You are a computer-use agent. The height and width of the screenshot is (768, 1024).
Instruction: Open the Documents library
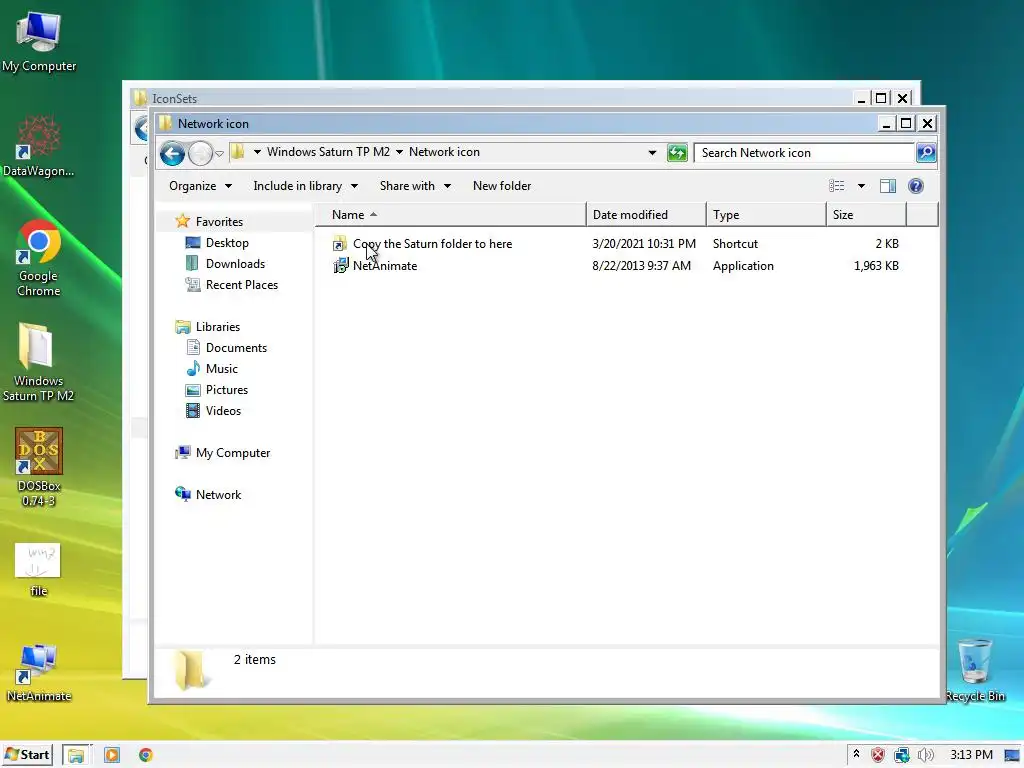click(236, 348)
